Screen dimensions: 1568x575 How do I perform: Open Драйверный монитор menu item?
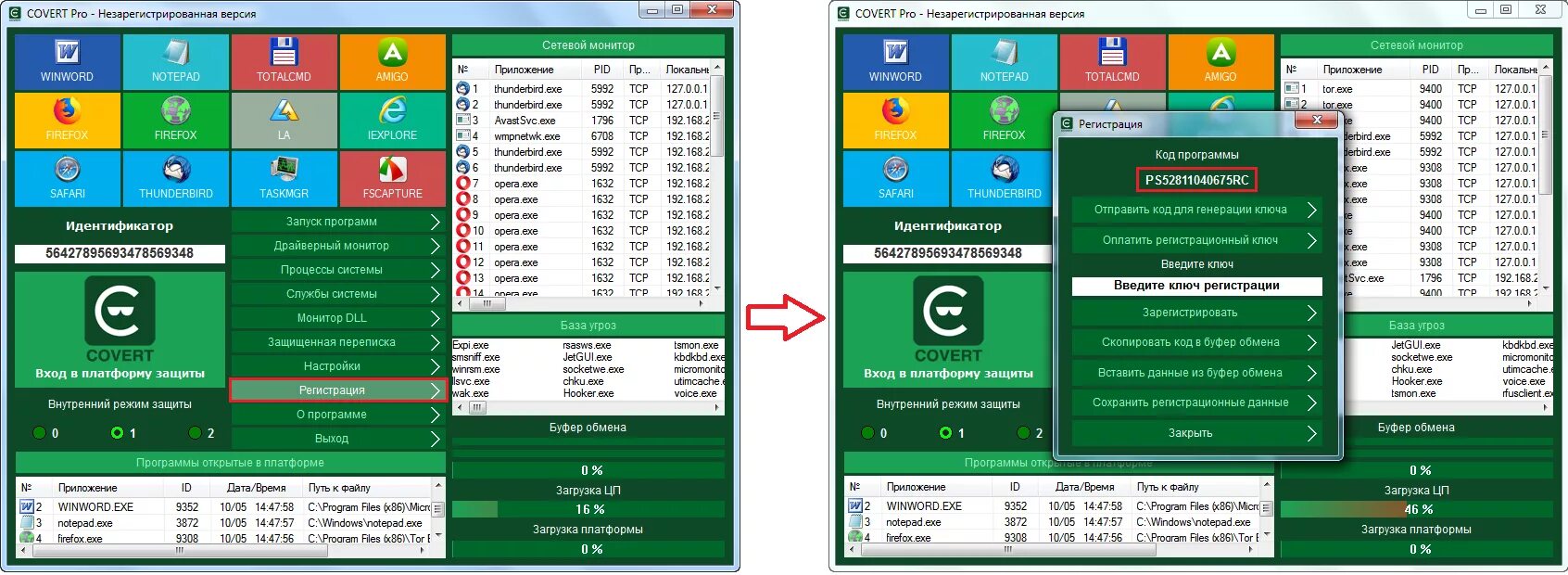click(x=337, y=246)
